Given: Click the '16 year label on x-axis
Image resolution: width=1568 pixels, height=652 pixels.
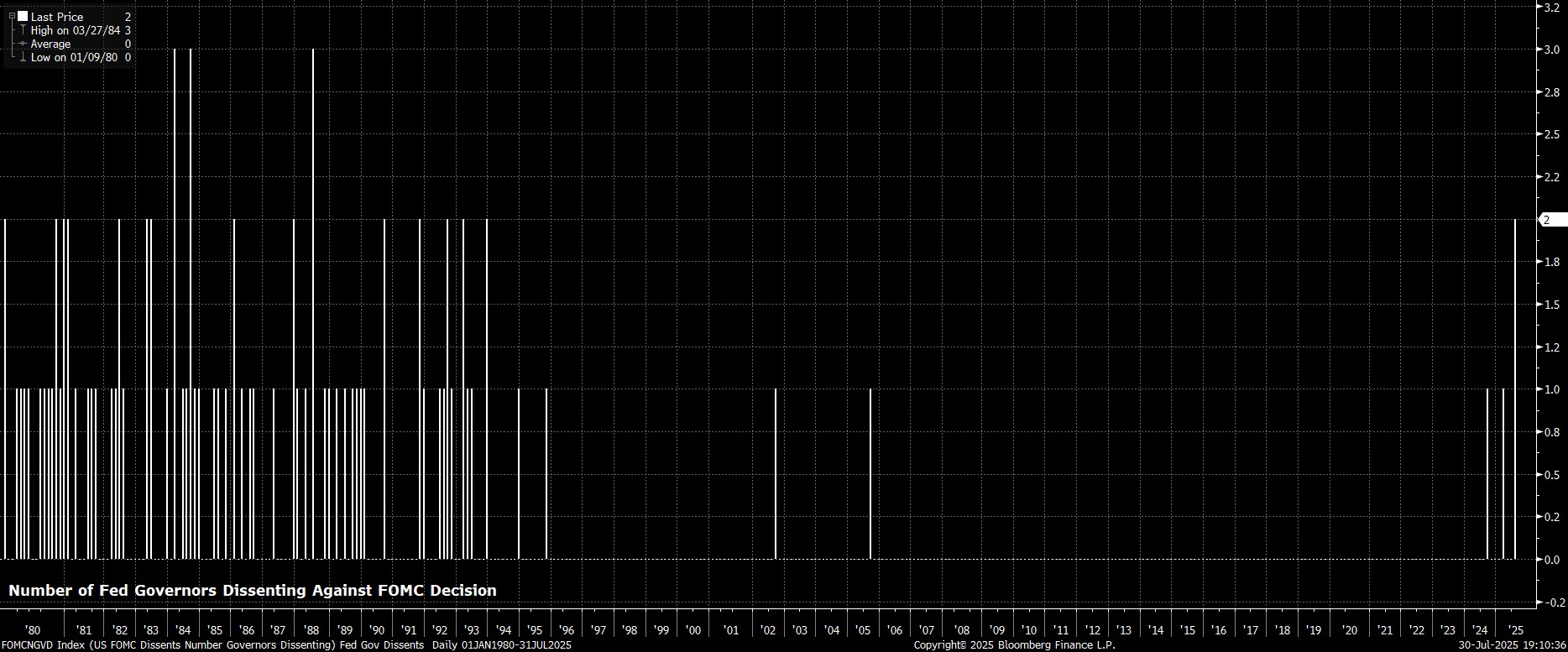Looking at the screenshot, I should [1219, 630].
